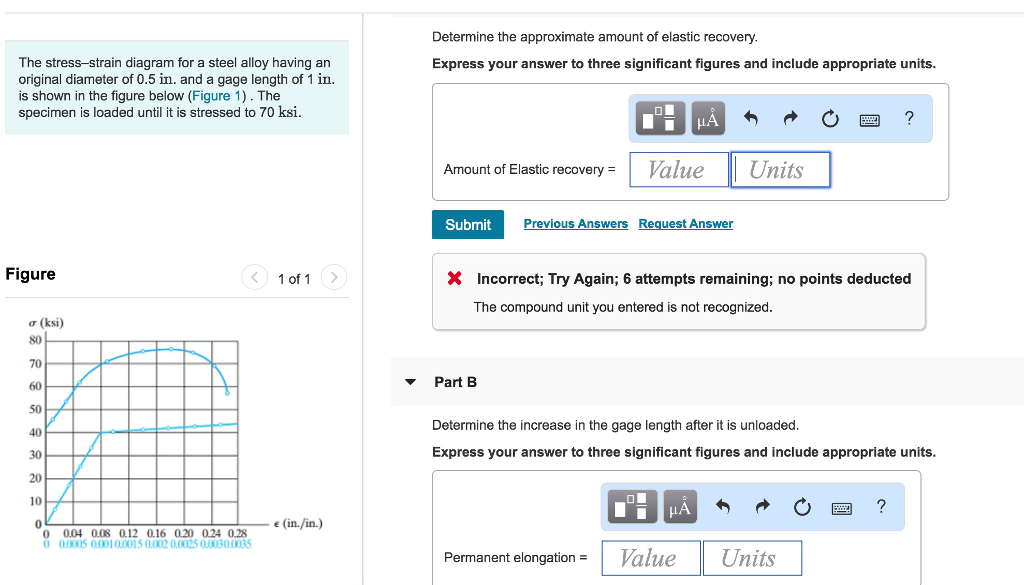Select the μÅ units icon in Part B toolbar
Image resolution: width=1024 pixels, height=585 pixels.
tap(680, 506)
